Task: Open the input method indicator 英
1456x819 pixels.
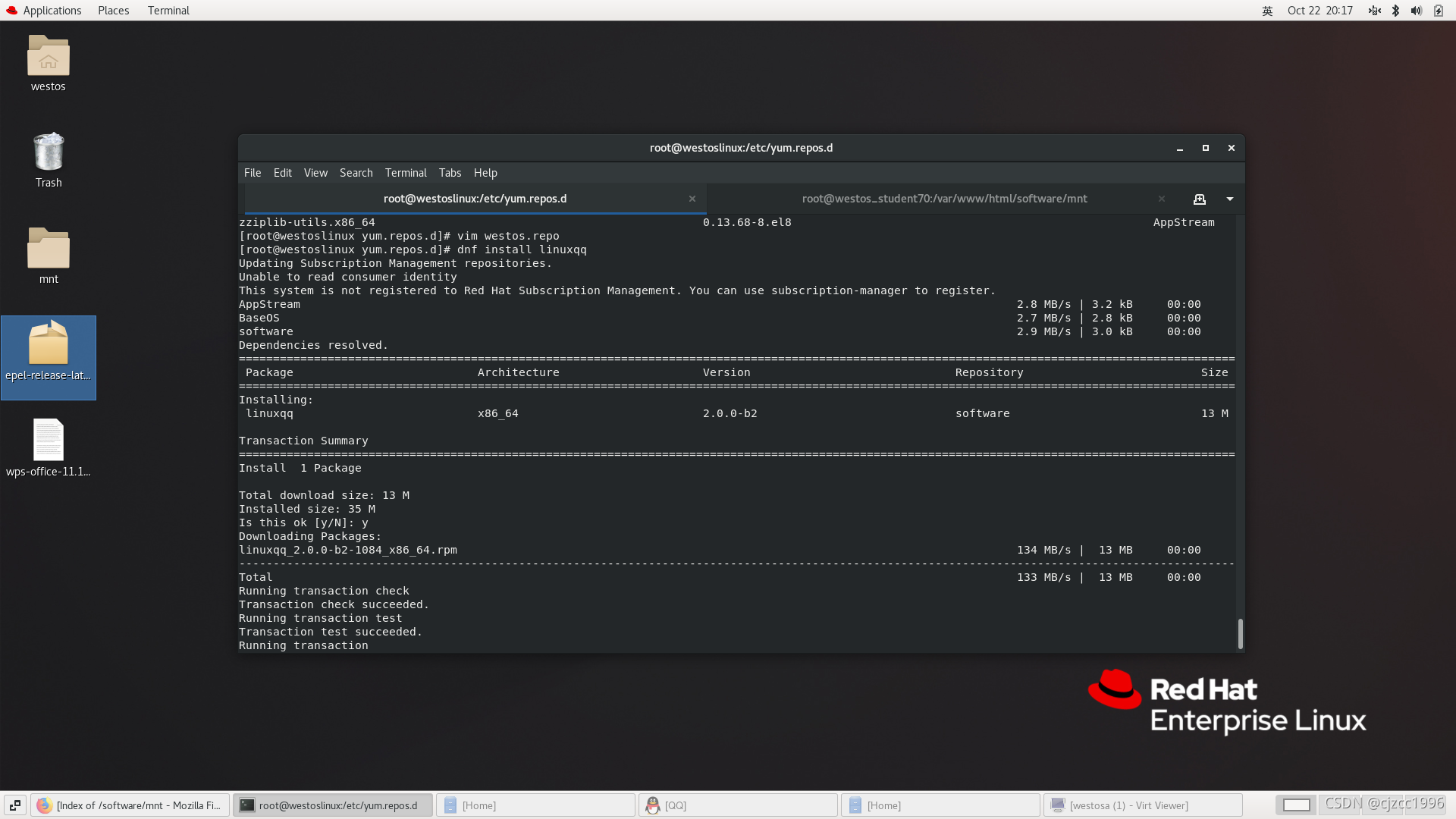Action: tap(1267, 11)
